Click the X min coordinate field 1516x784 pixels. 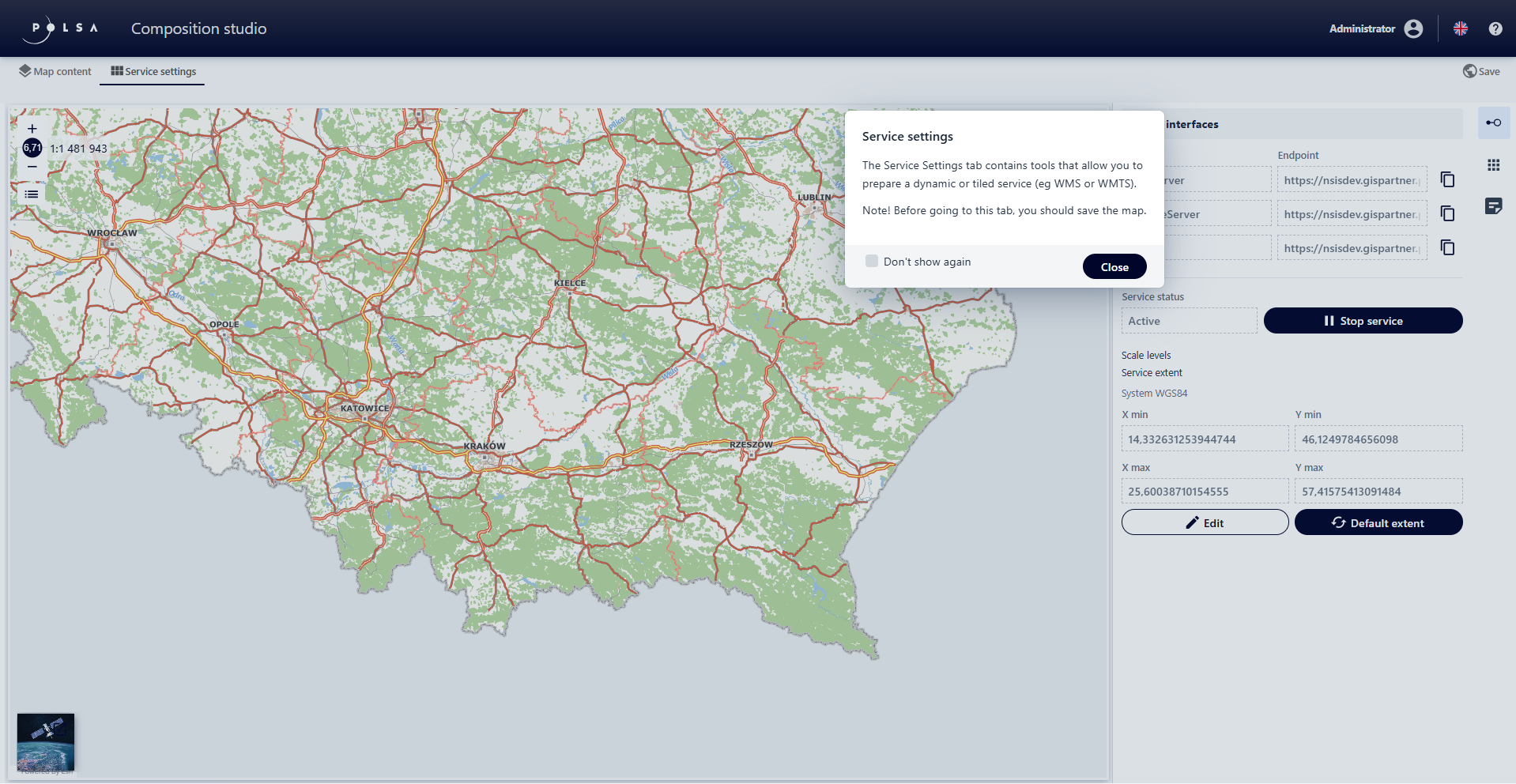coord(1204,439)
